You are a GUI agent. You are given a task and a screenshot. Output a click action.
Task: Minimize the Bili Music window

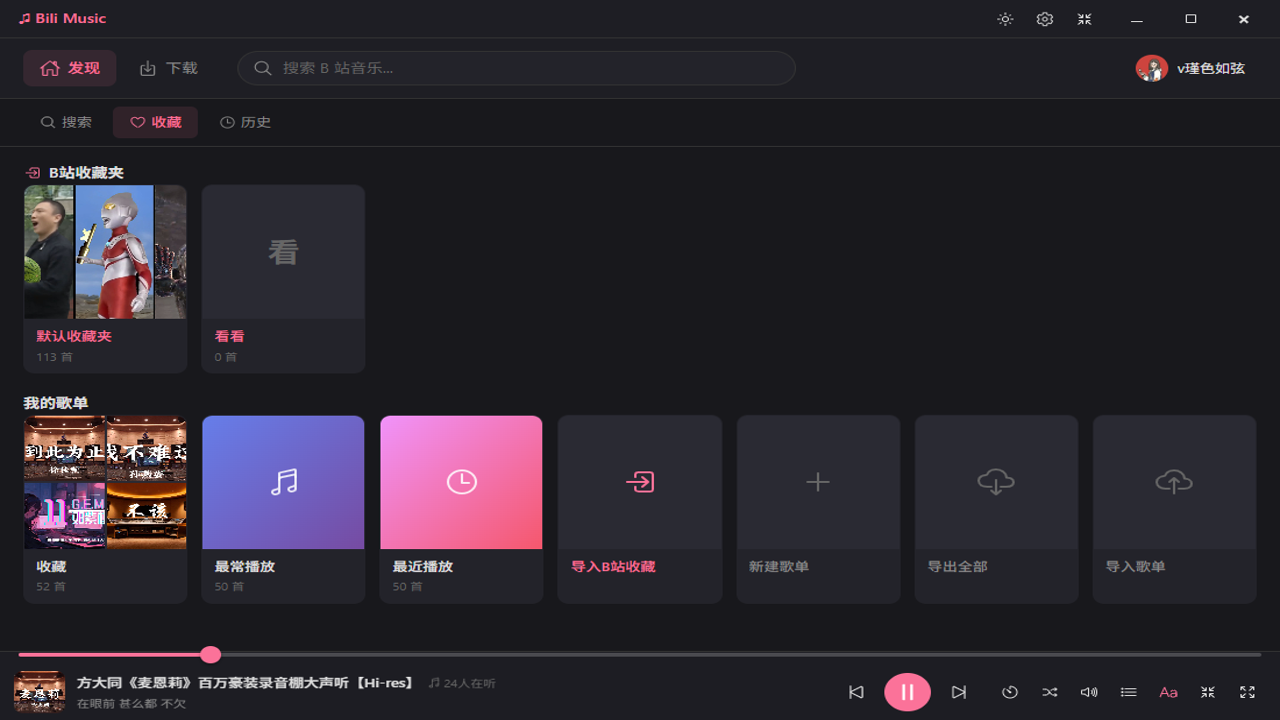click(x=1137, y=19)
